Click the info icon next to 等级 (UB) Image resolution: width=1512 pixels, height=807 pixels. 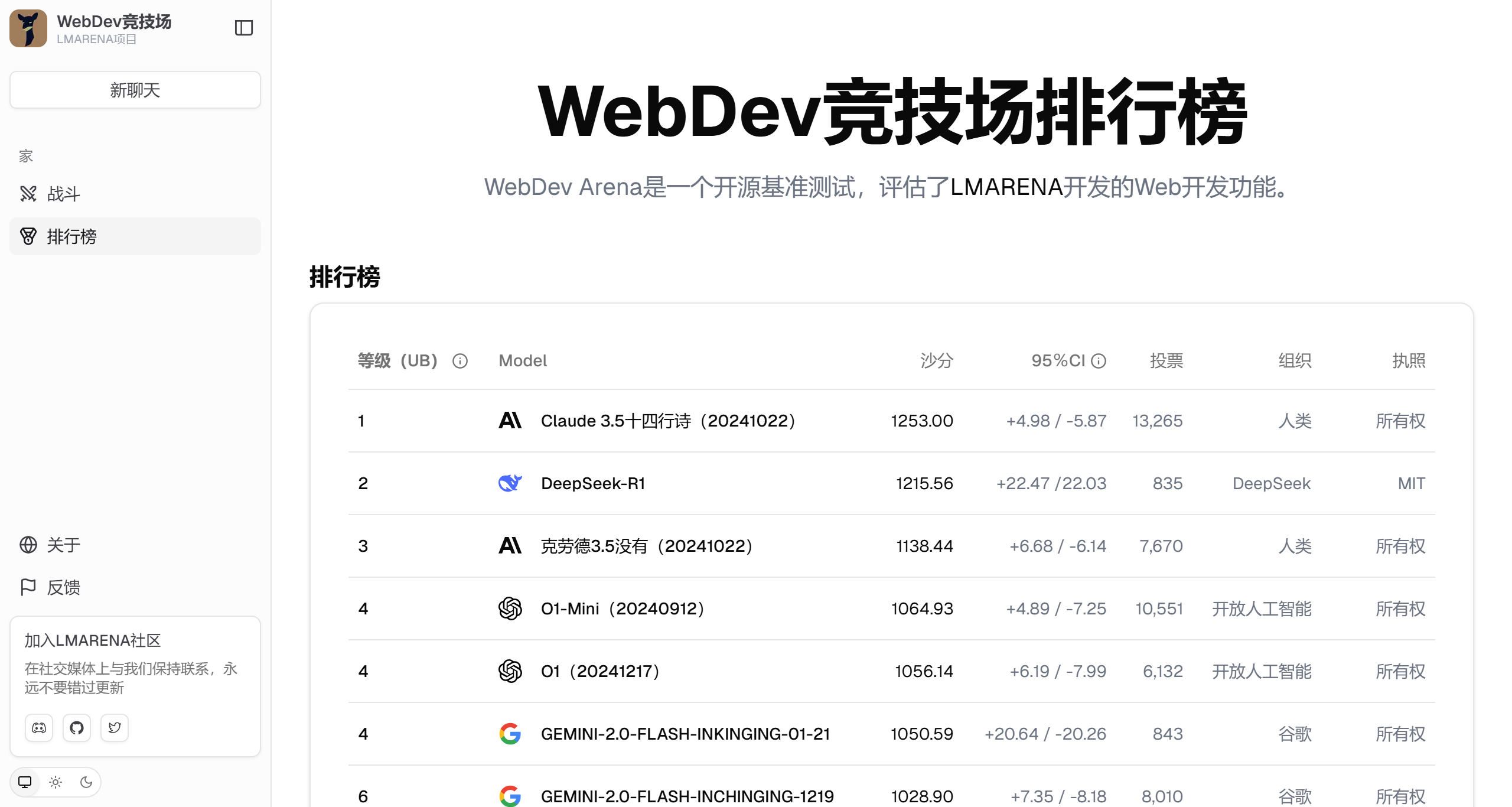click(x=460, y=361)
